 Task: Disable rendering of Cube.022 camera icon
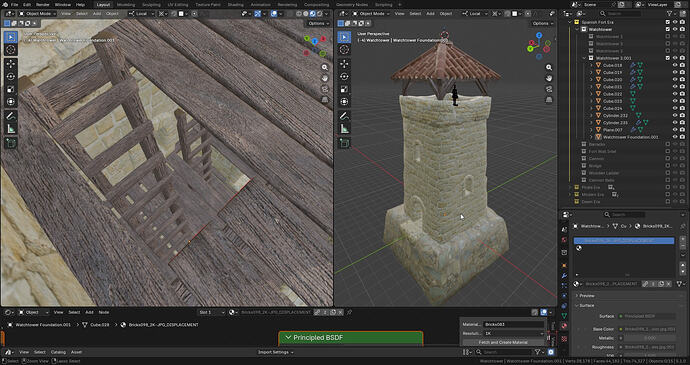[x=682, y=94]
